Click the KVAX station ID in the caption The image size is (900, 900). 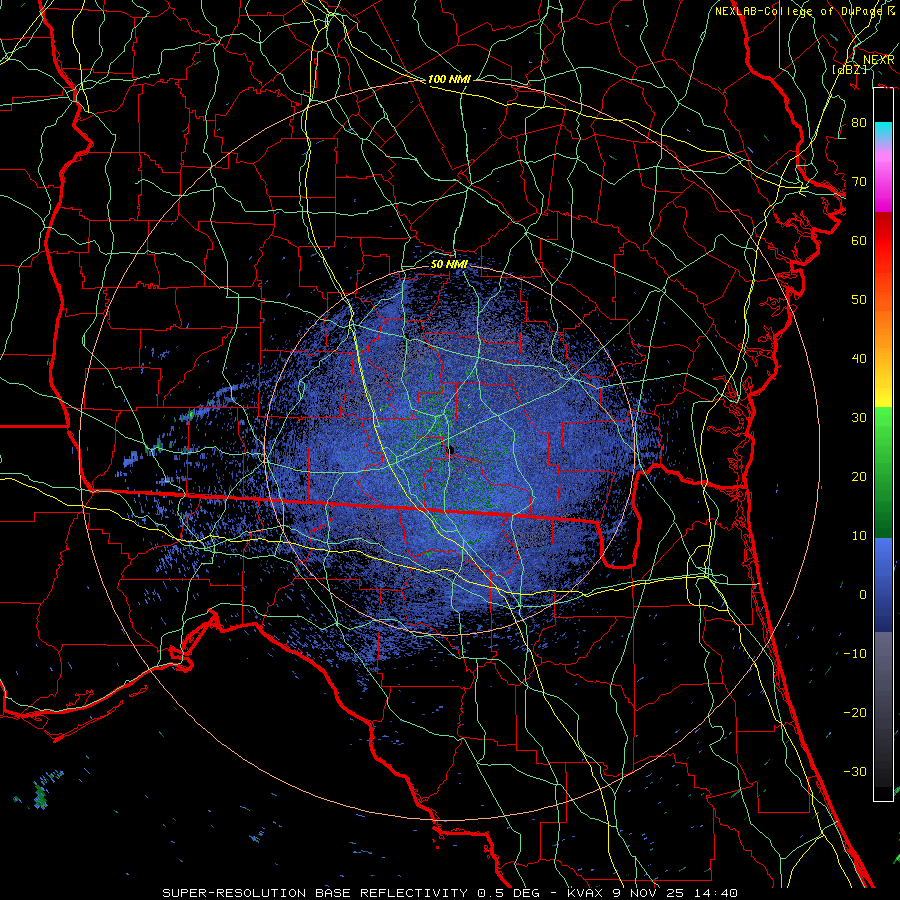coord(585,893)
